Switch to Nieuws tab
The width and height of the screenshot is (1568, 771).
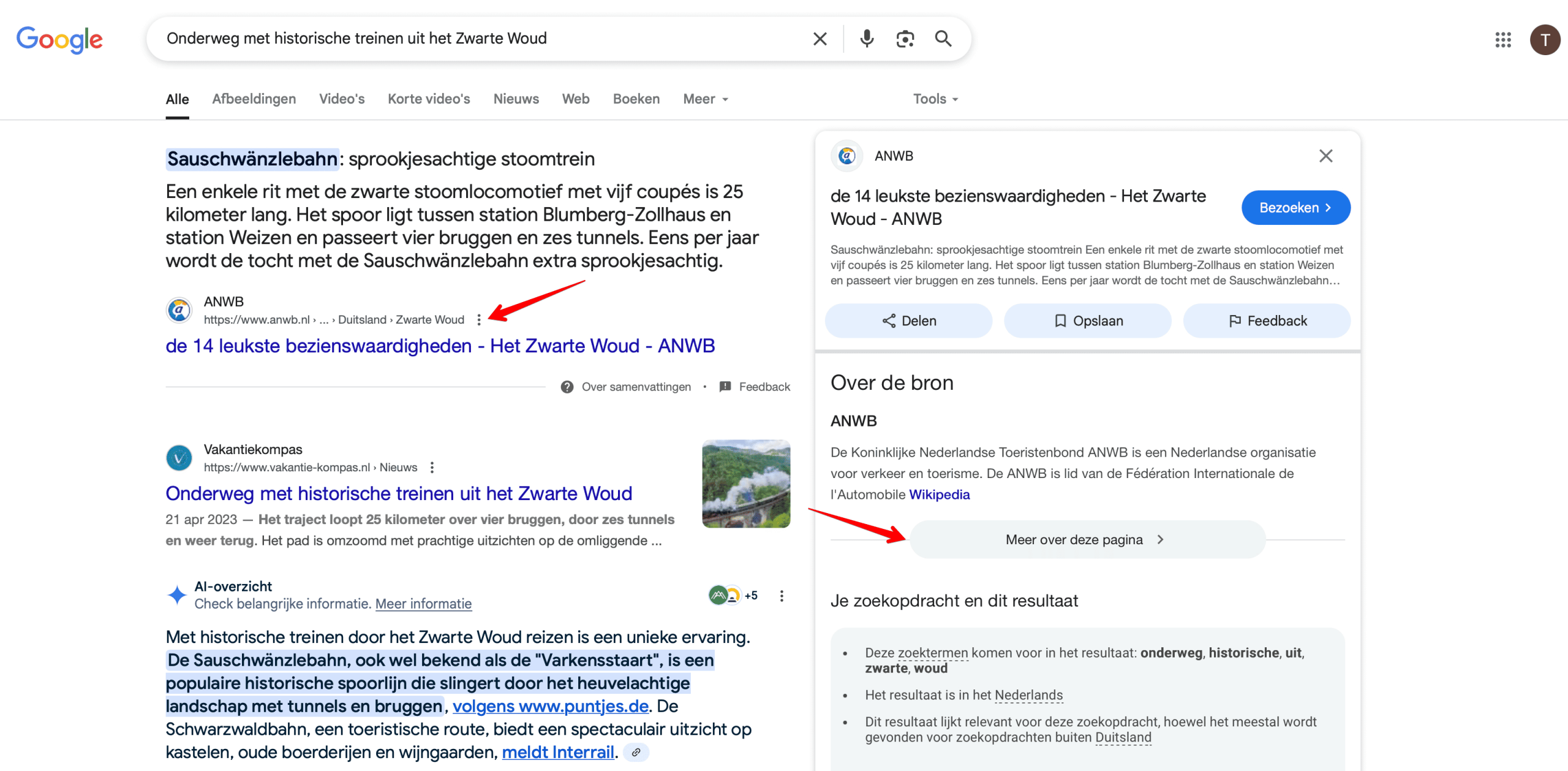point(516,99)
